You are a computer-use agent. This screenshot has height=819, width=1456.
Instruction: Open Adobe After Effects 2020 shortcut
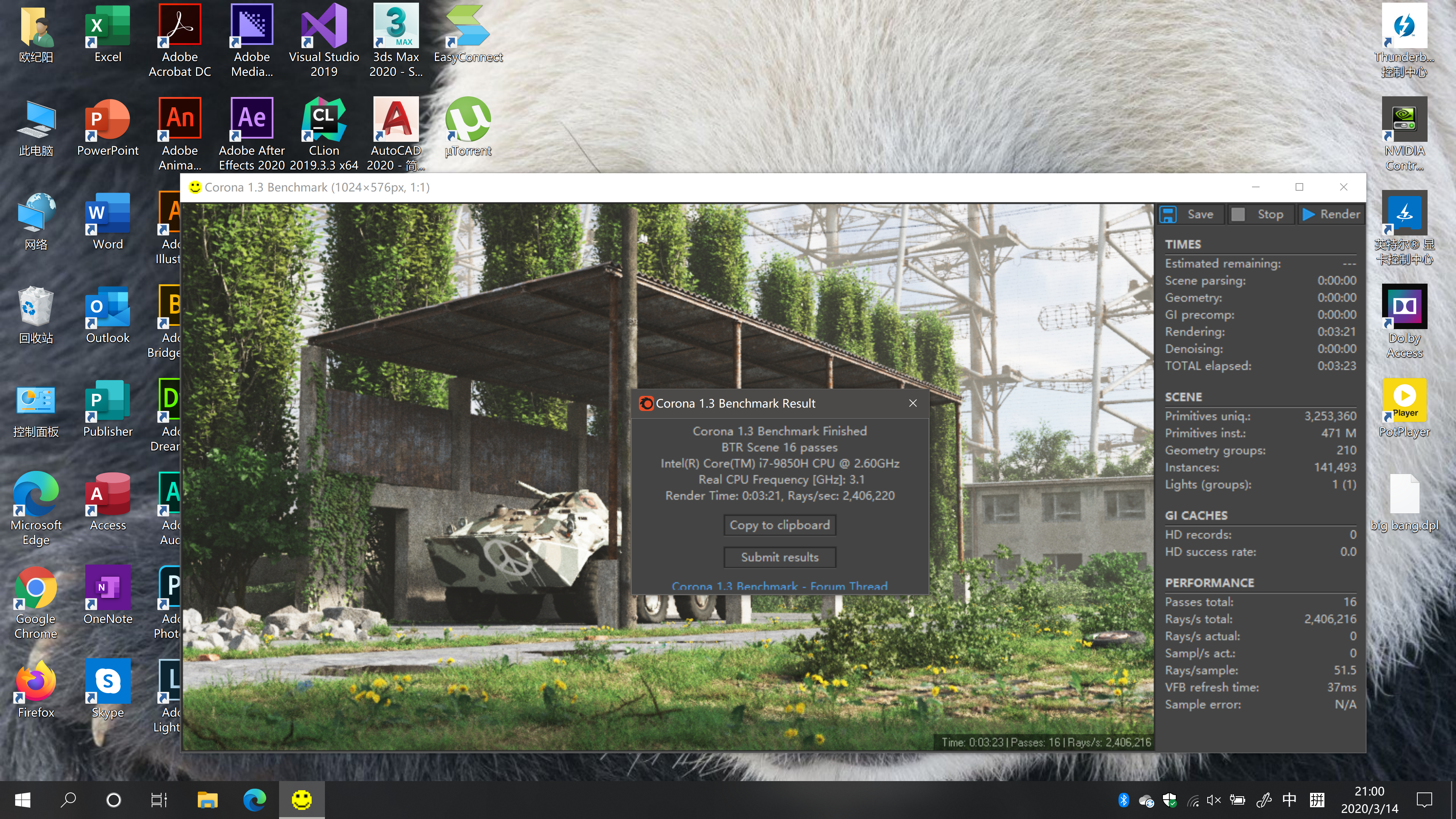coord(252,135)
